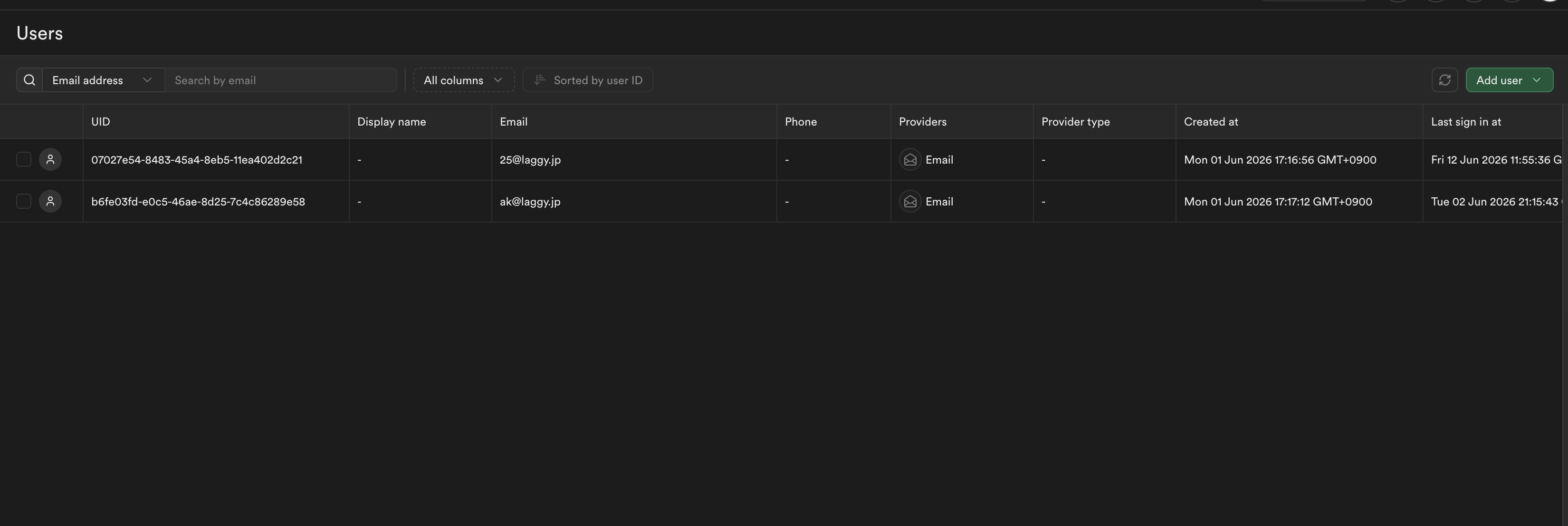
Task: Click the Display name column header
Action: coord(420,121)
